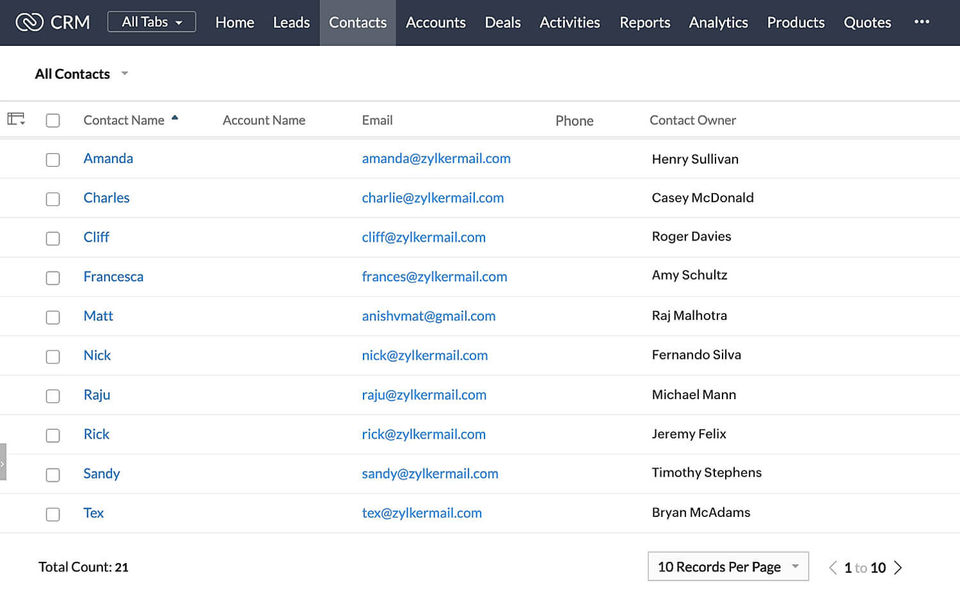Screen dimensions: 960x600
Task: Expand the All Contacts view dropdown
Action: [x=124, y=74]
